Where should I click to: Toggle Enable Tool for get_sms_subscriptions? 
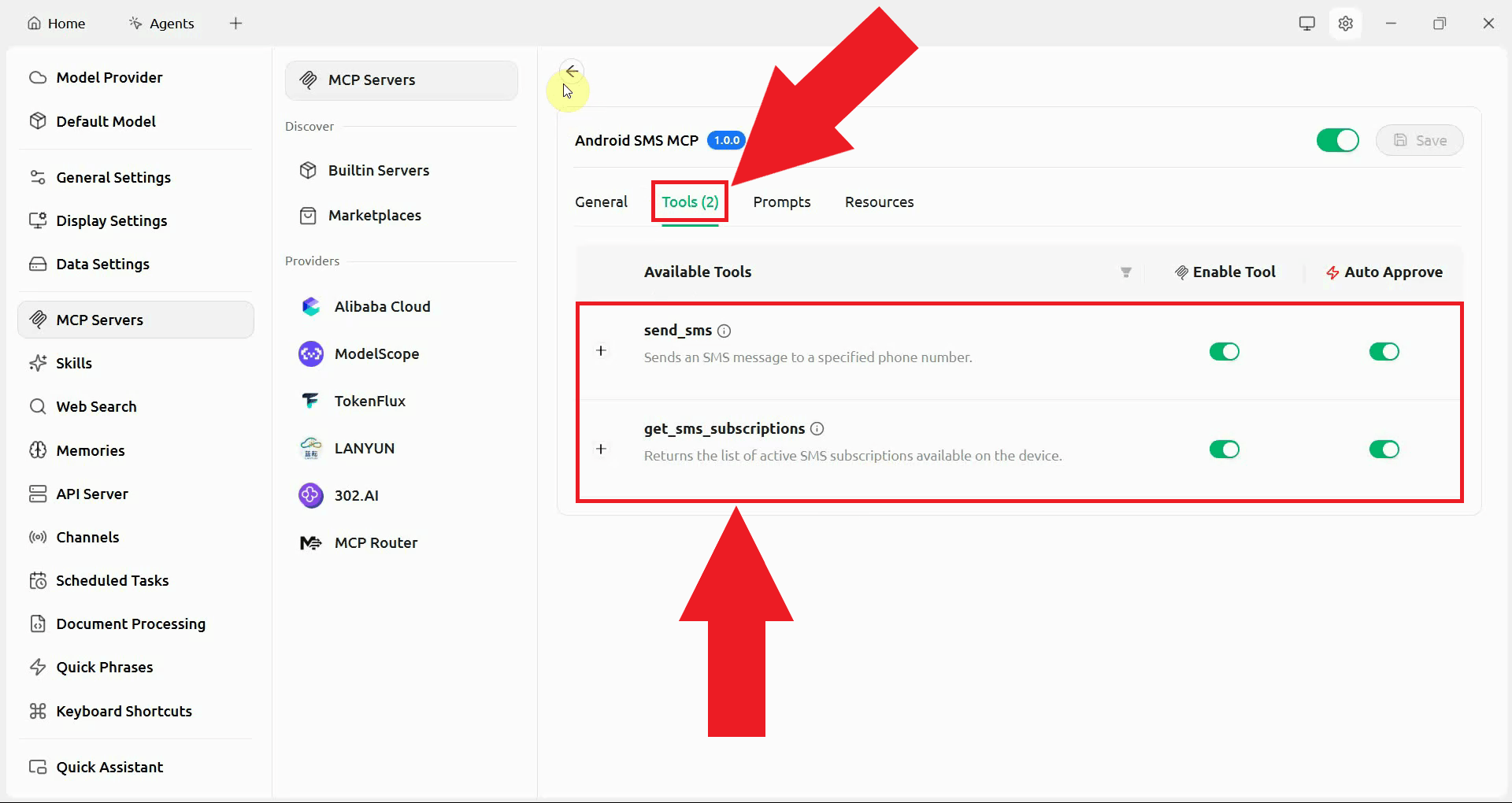pyautogui.click(x=1225, y=449)
